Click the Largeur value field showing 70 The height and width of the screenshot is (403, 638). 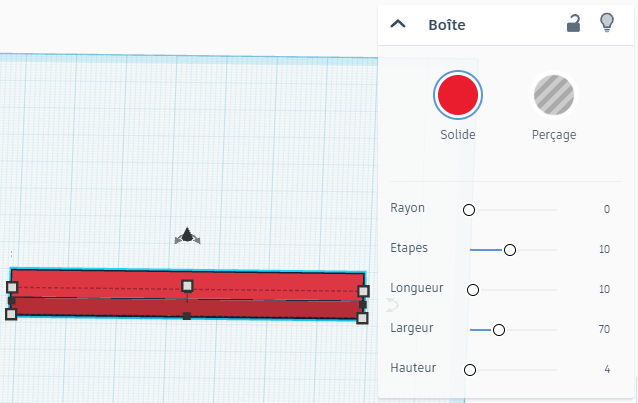[x=604, y=329]
